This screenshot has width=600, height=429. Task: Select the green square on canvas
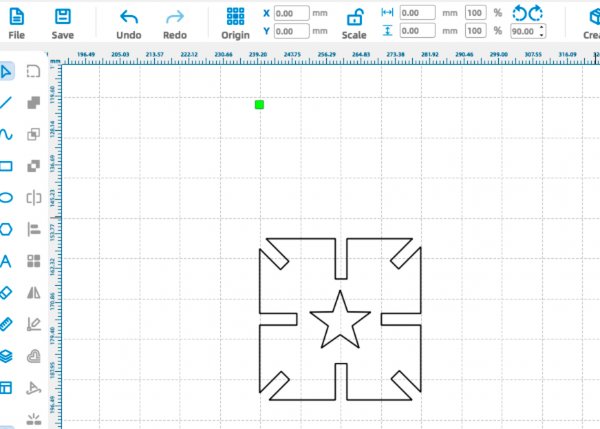tap(259, 104)
